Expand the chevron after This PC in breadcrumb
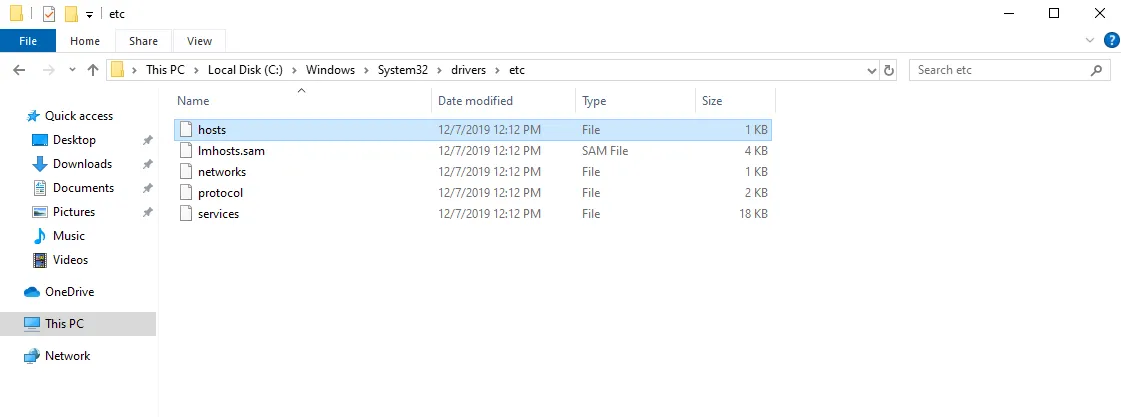 point(197,70)
